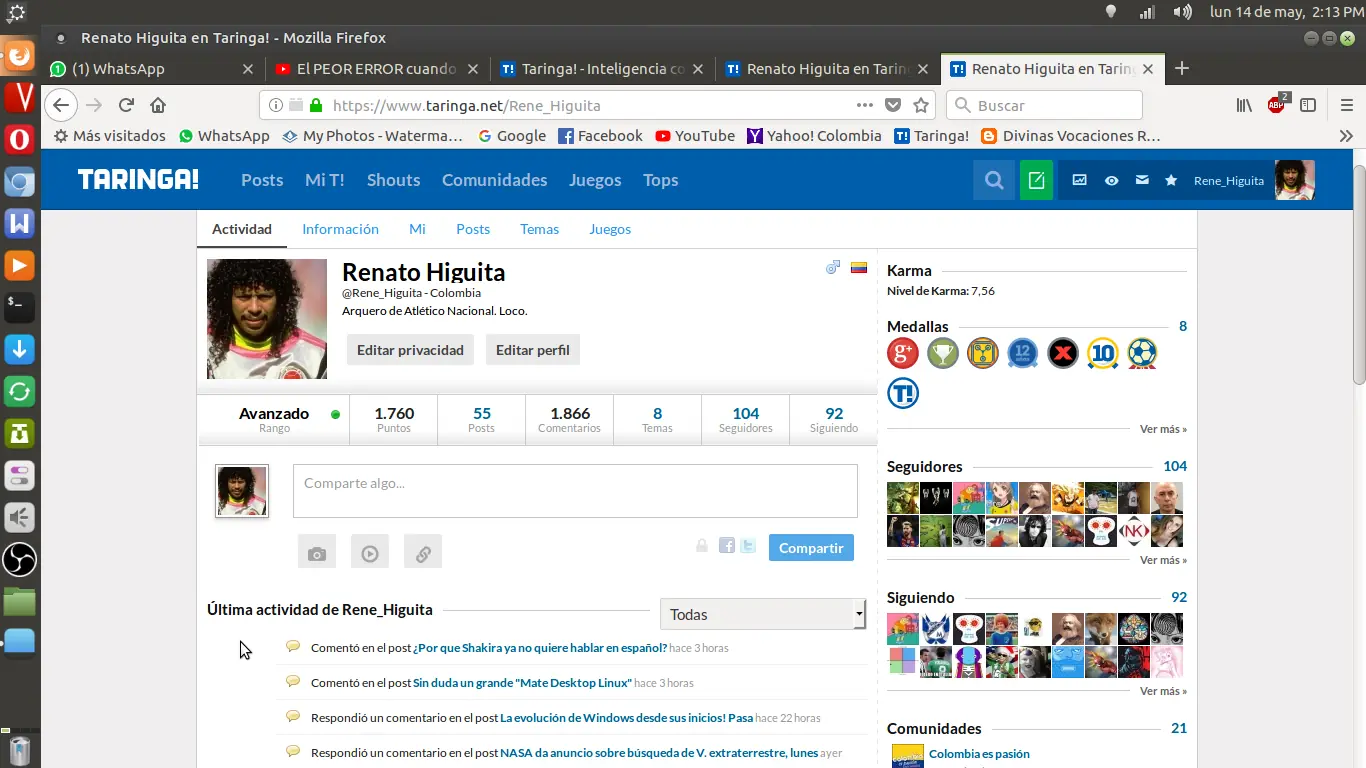Screen dimensions: 1366x768
Task: Open the Opera browser from launcher
Action: point(19,139)
